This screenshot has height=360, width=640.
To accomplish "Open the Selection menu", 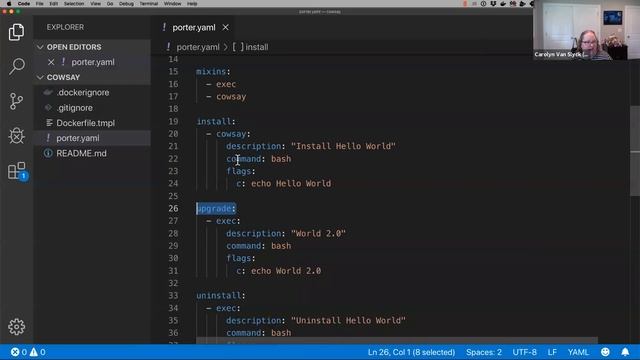I will 74,4.
